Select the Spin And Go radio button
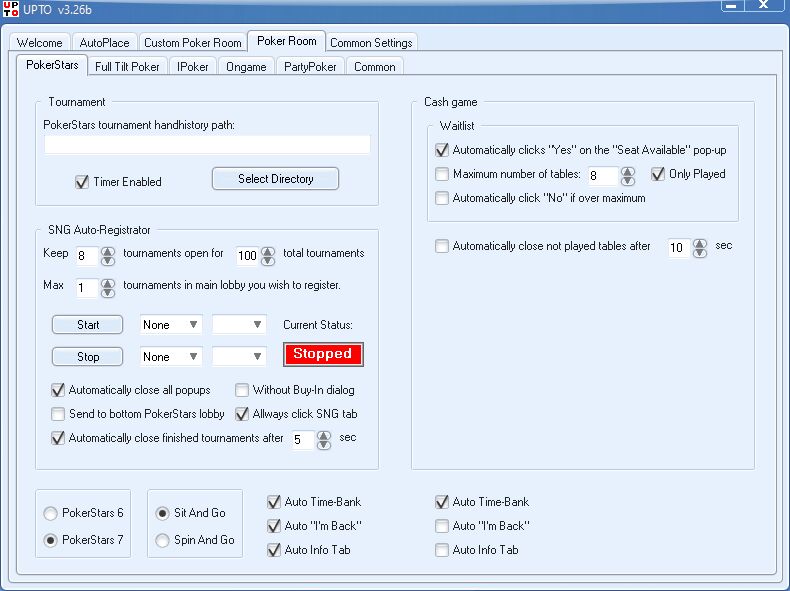The image size is (790, 591). coord(162,541)
